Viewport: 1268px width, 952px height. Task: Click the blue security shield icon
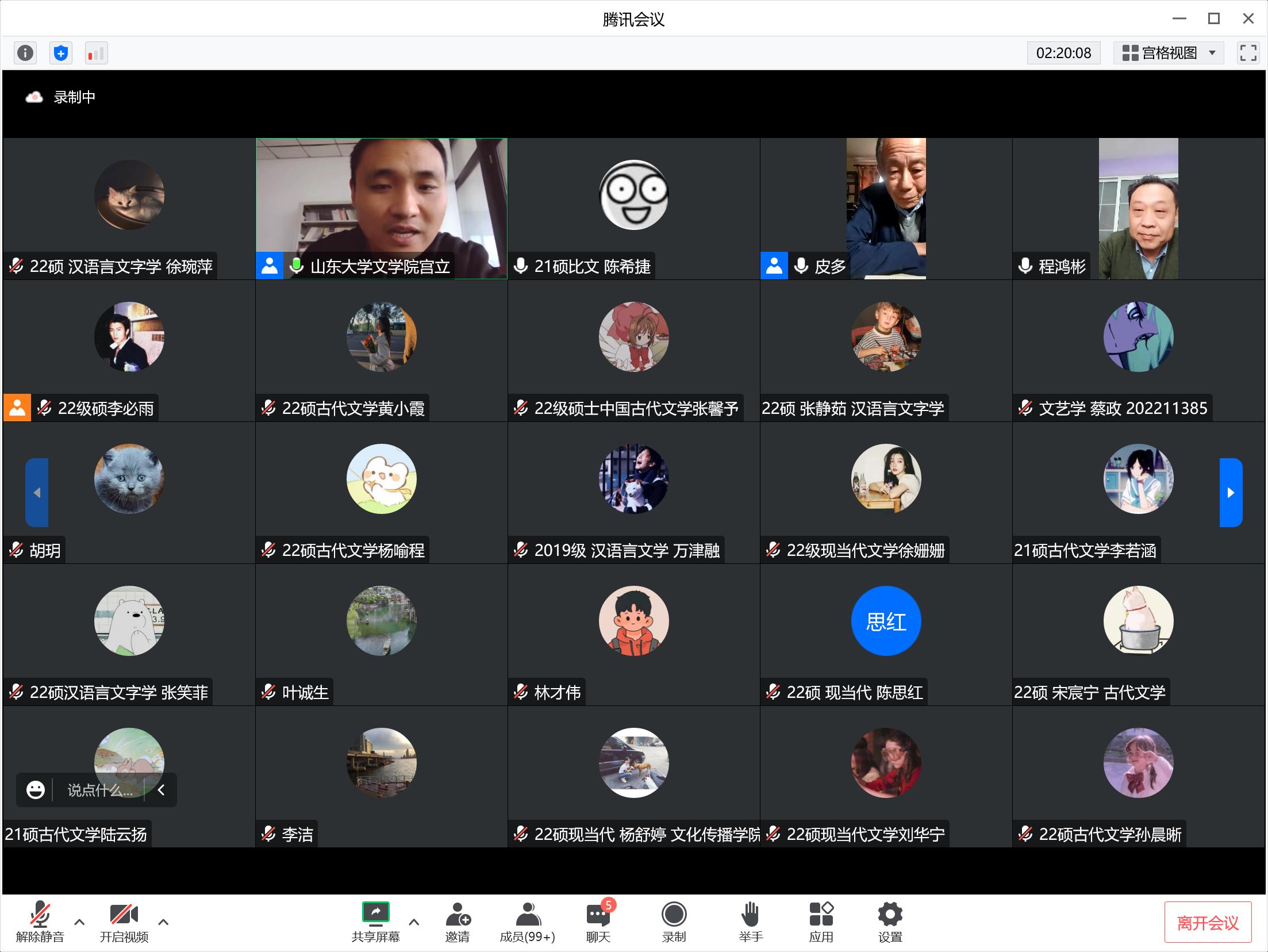click(x=61, y=53)
